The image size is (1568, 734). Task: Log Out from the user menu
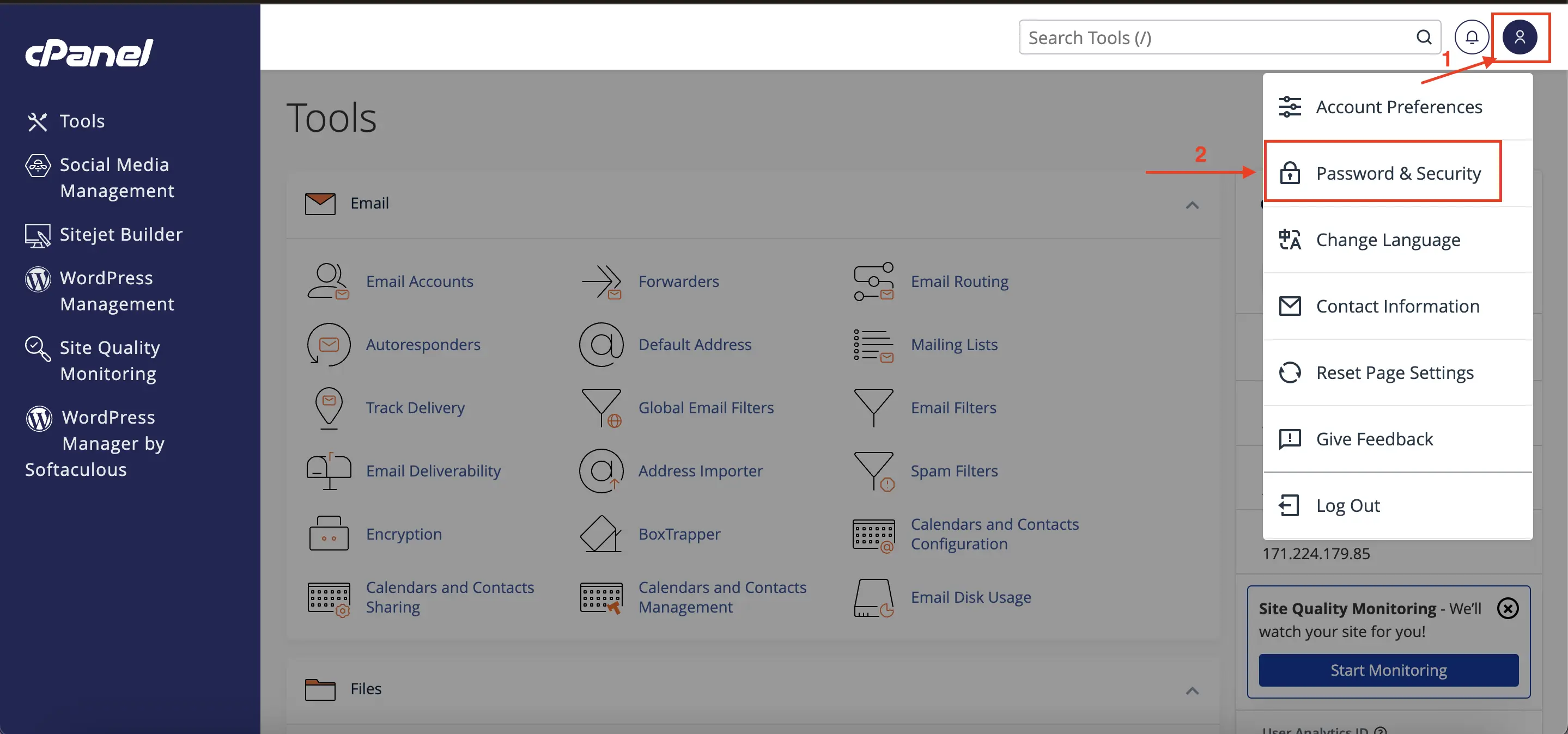pos(1397,505)
